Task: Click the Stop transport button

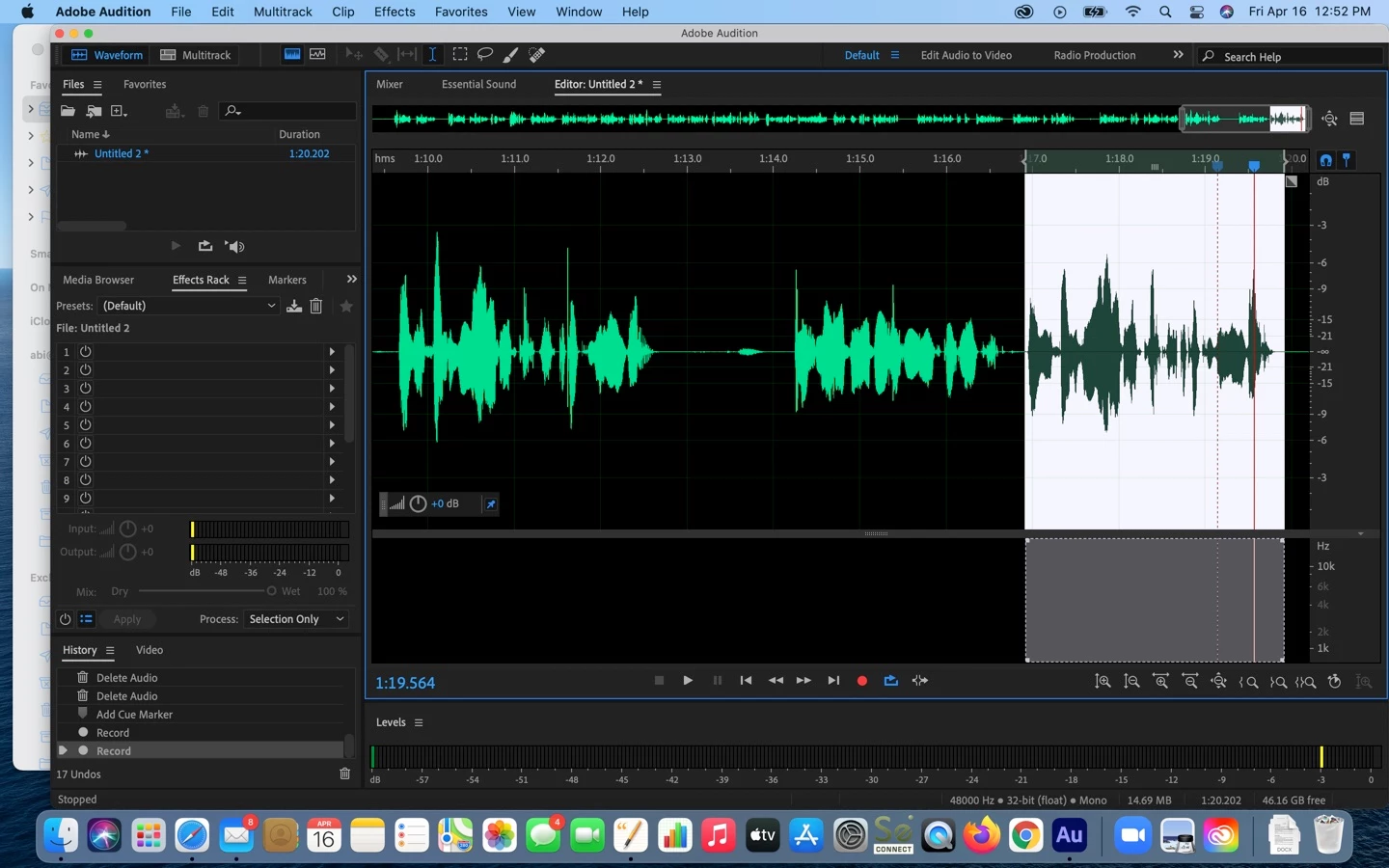Action: [x=659, y=681]
